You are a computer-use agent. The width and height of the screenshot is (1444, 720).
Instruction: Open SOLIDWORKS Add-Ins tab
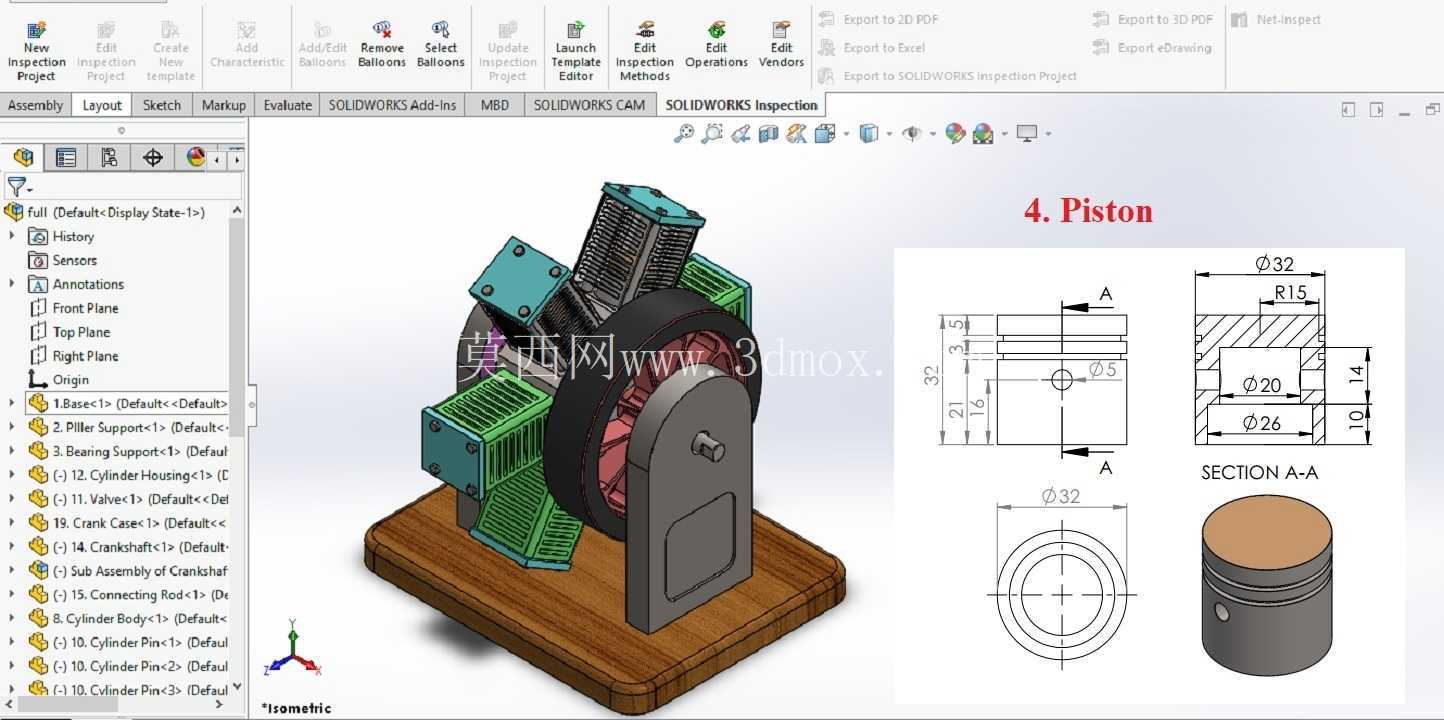coord(392,105)
